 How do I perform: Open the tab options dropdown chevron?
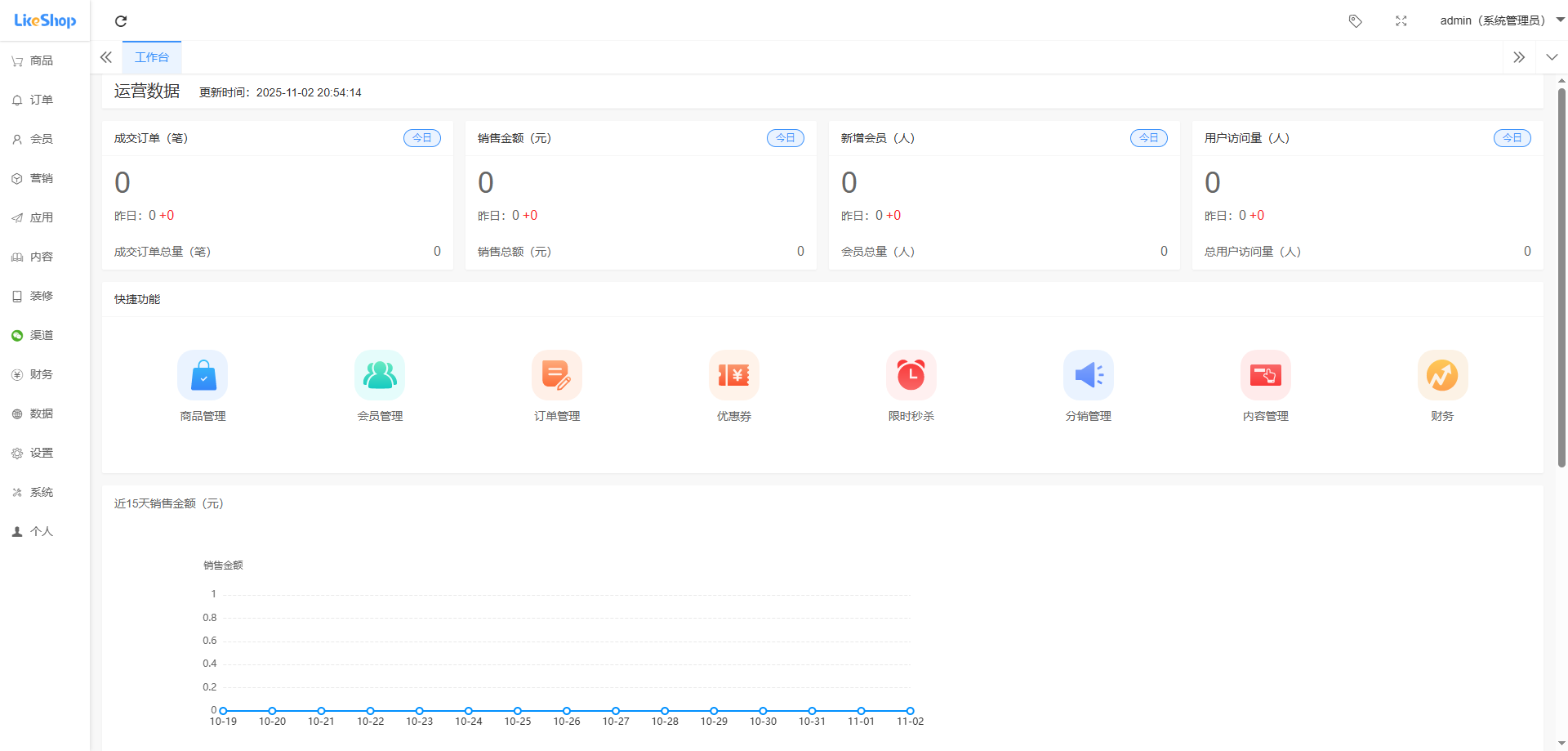point(1552,57)
